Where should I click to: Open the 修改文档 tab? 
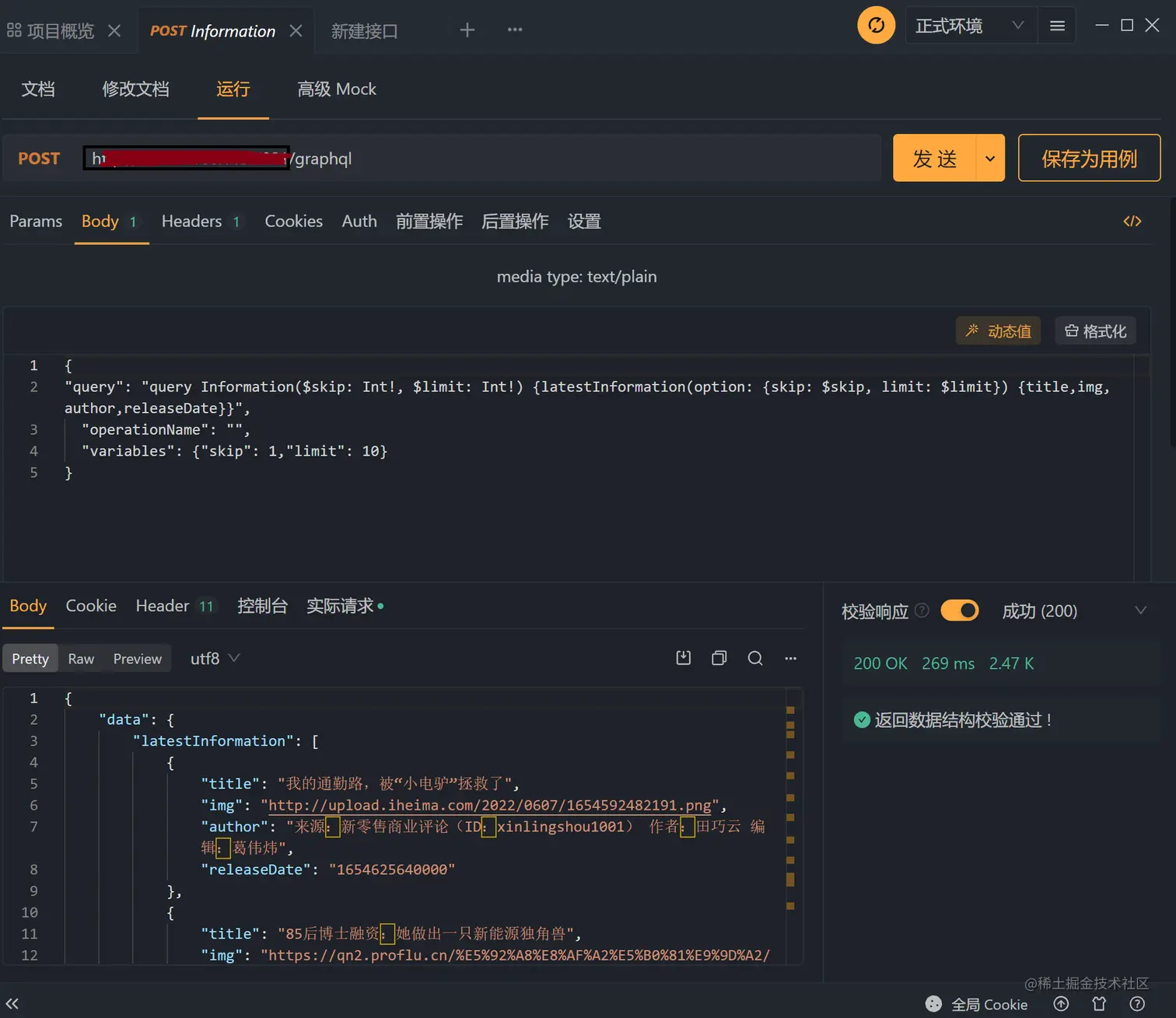click(x=135, y=89)
